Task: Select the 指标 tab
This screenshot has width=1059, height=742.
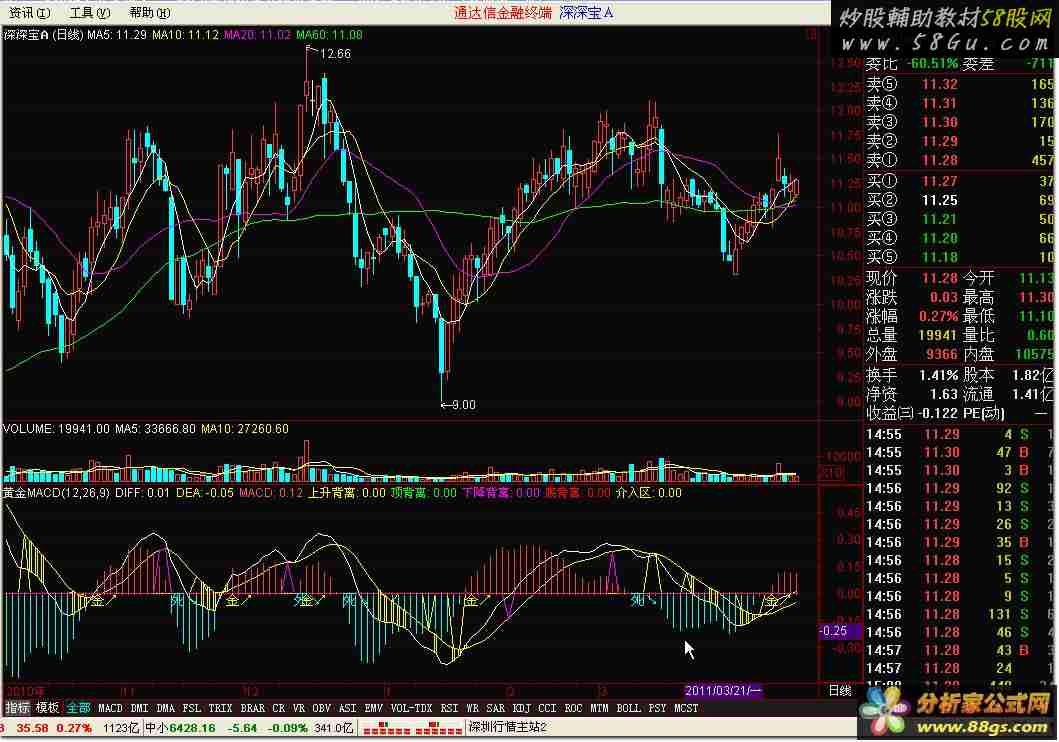Action: (x=18, y=708)
